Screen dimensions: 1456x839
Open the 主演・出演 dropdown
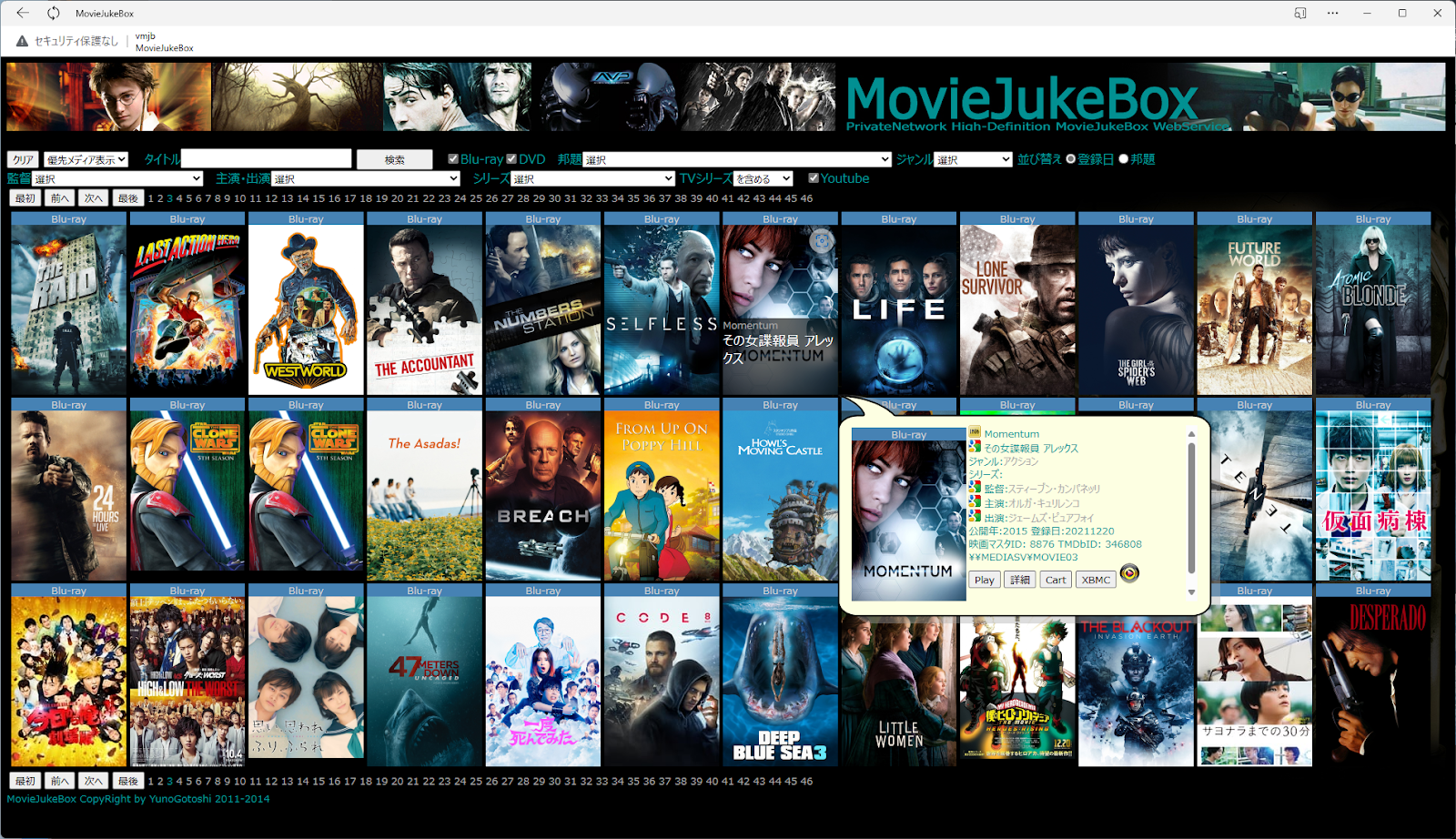(x=366, y=178)
